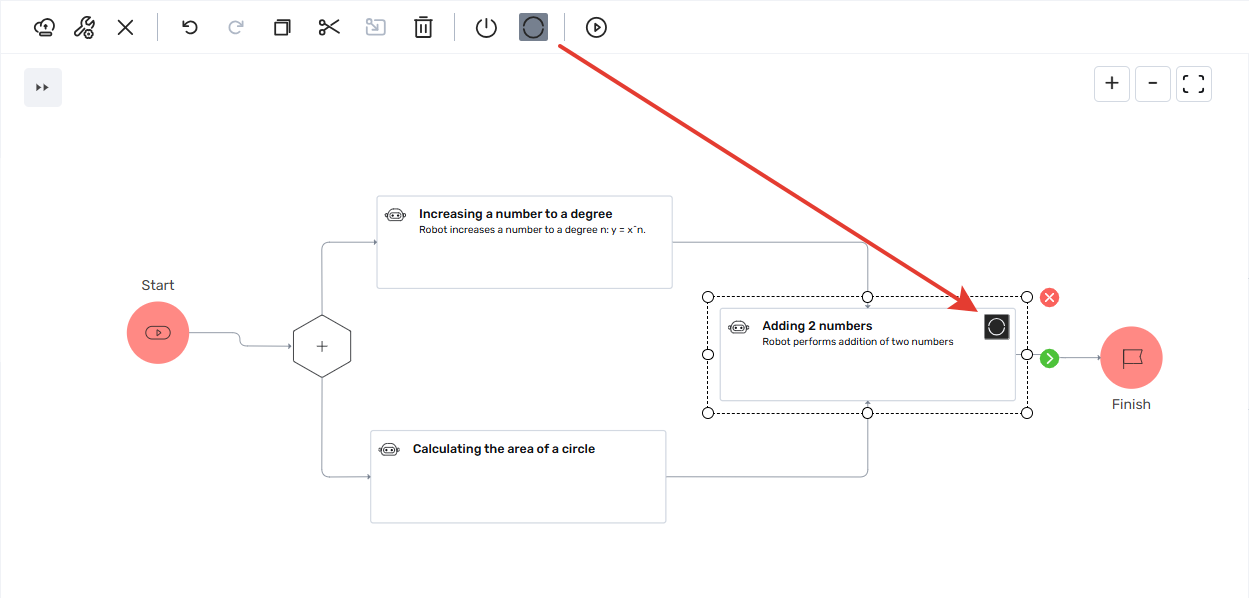Screen dimensions: 1249x598
Task: Toggle the highlighted circle mode button
Action: coord(534,27)
